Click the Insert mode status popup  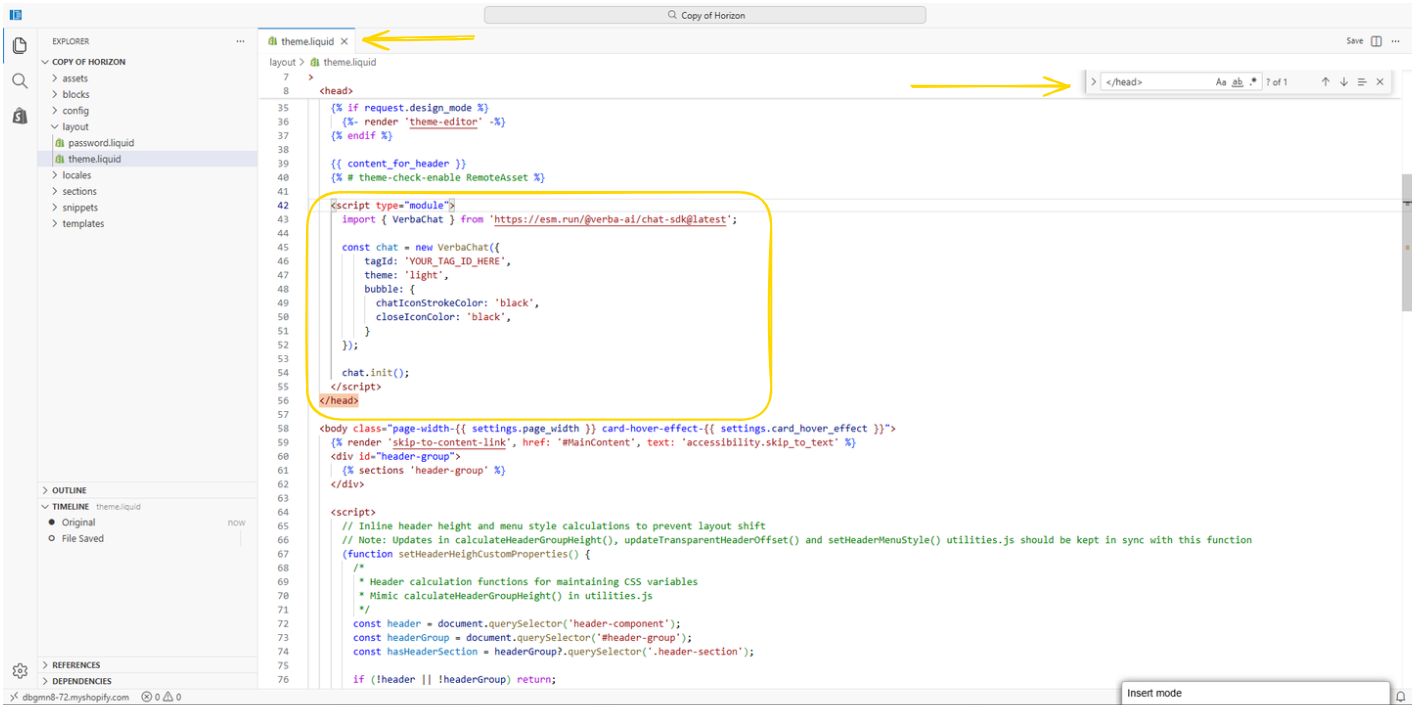pyautogui.click(x=1255, y=693)
